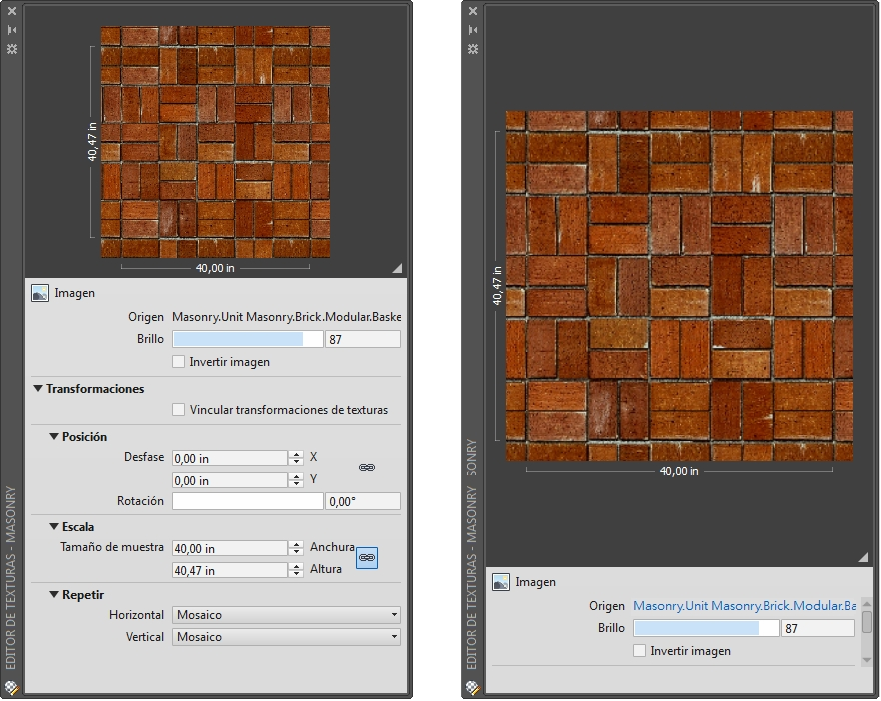Image resolution: width=881 pixels, height=701 pixels.
Task: Collapse the Posición section
Action: (54, 437)
